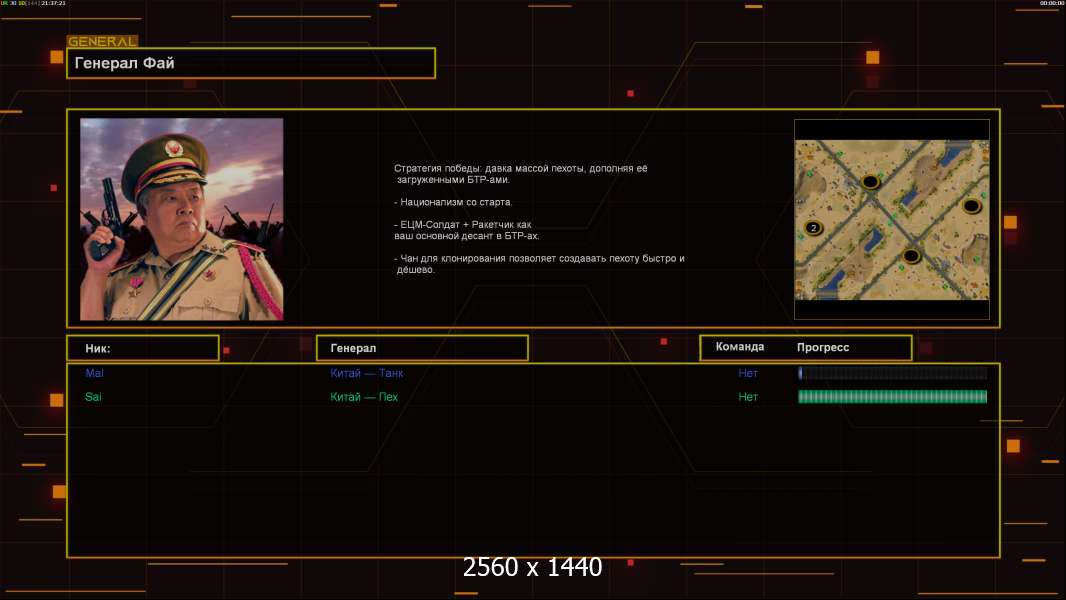Select start position marker 2 on map
This screenshot has height=600, width=1066.
click(x=813, y=228)
